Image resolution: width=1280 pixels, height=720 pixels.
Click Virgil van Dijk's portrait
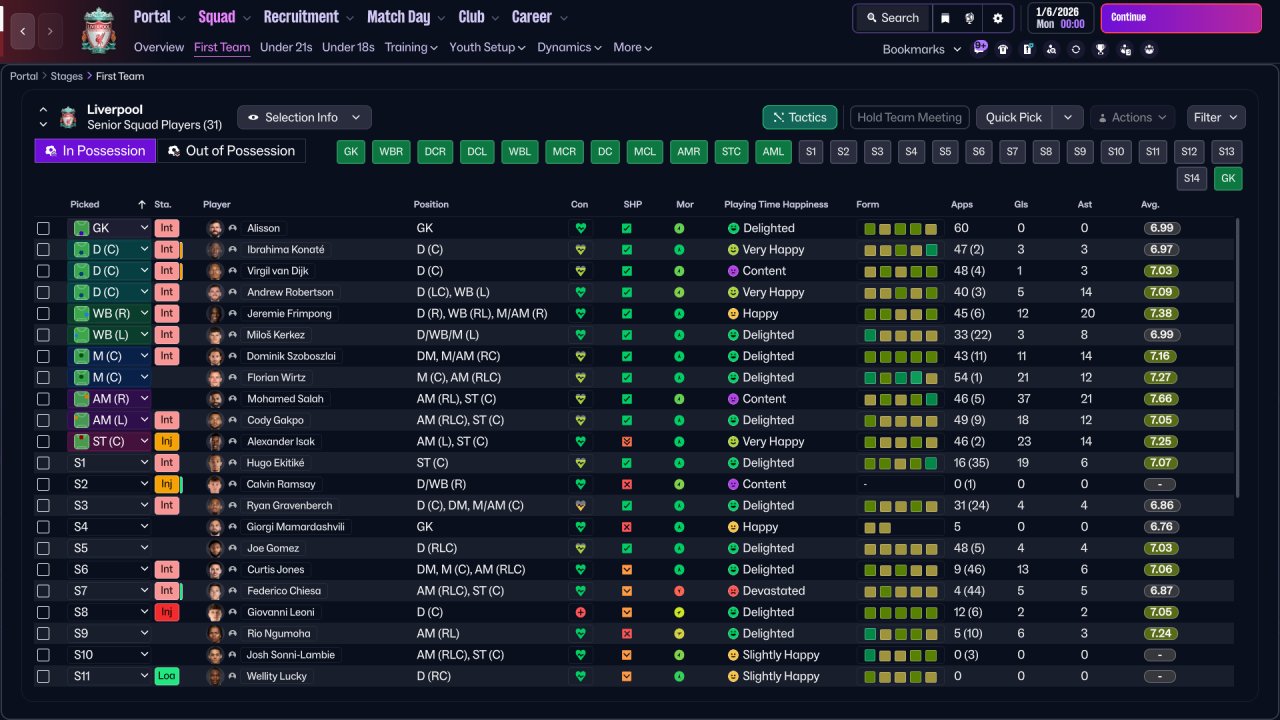214,271
